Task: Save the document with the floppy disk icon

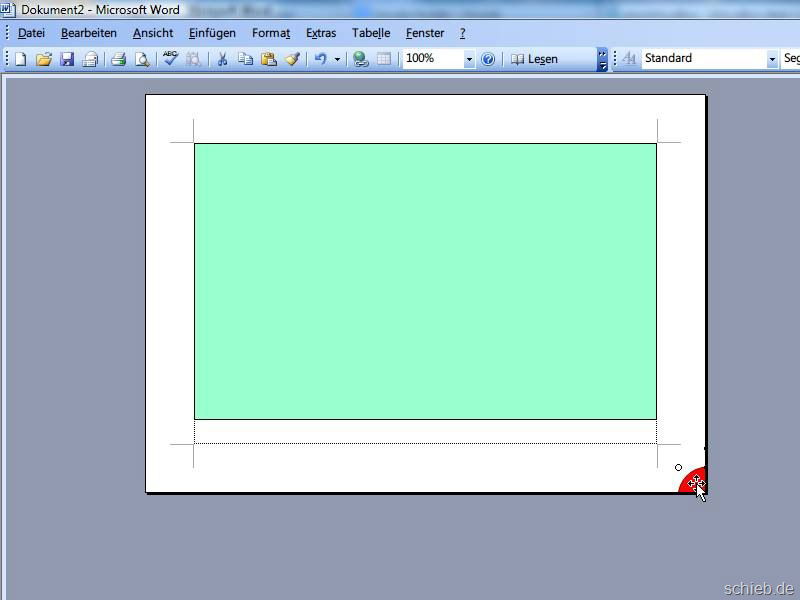Action: tap(67, 59)
